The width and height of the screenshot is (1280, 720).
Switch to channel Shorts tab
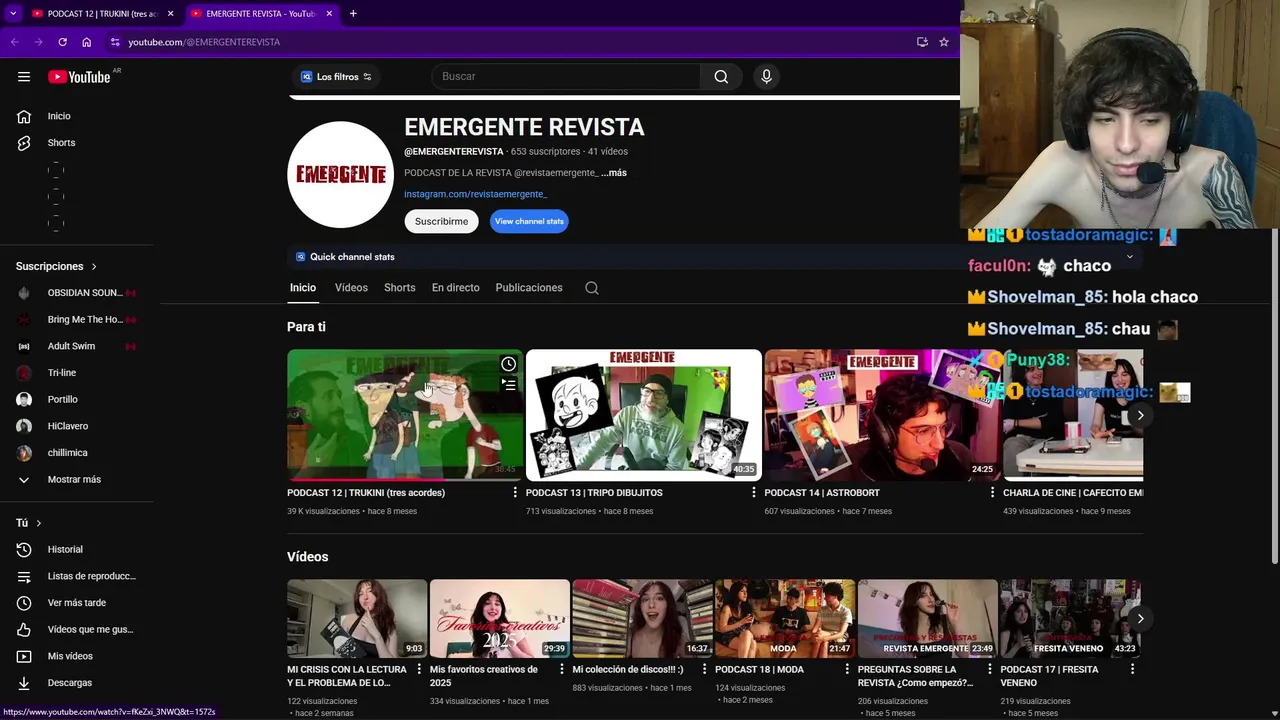[x=400, y=288]
